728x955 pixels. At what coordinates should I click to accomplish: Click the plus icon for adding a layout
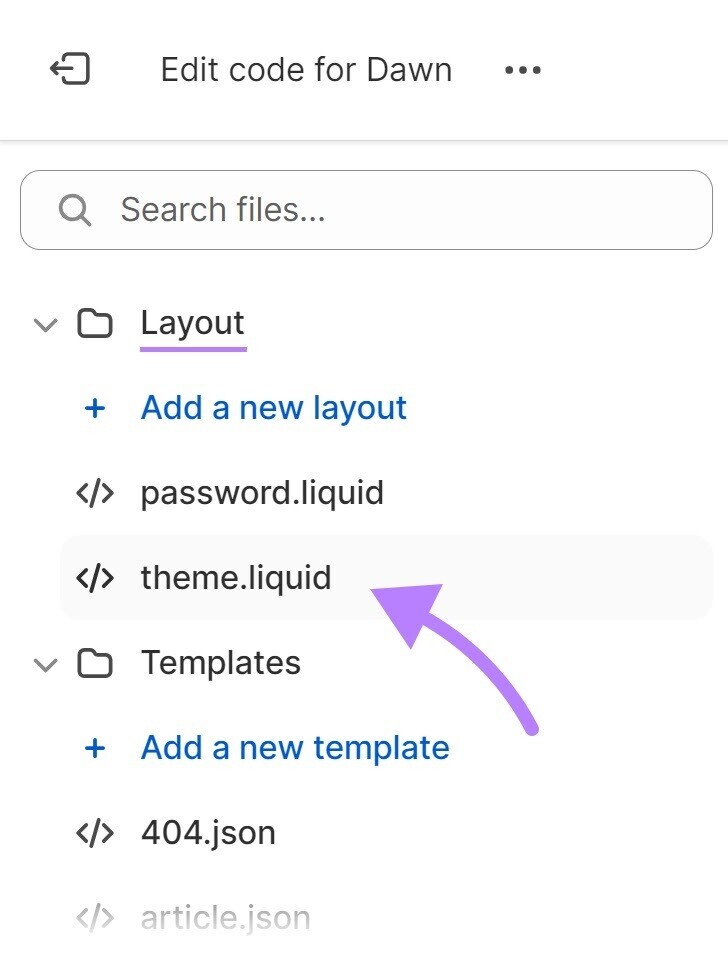pos(94,408)
